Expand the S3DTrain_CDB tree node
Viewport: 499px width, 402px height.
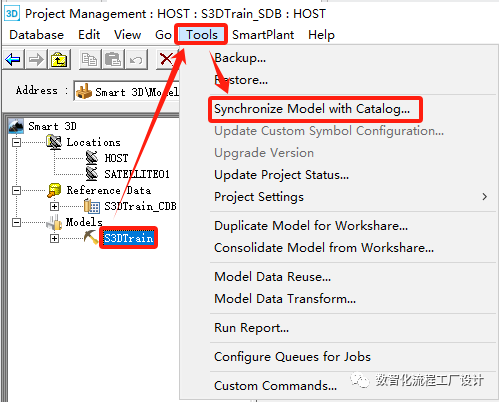tap(54, 206)
